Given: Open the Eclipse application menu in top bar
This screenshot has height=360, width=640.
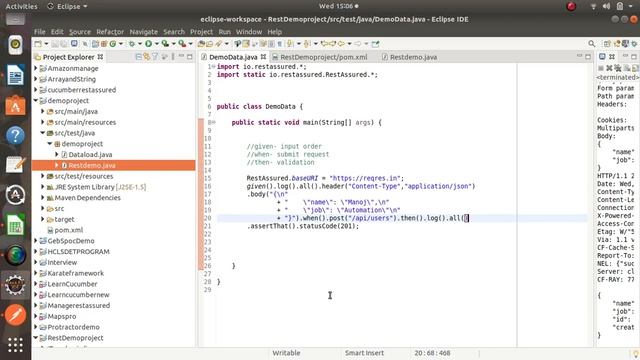Looking at the screenshot, I should coord(67,6).
